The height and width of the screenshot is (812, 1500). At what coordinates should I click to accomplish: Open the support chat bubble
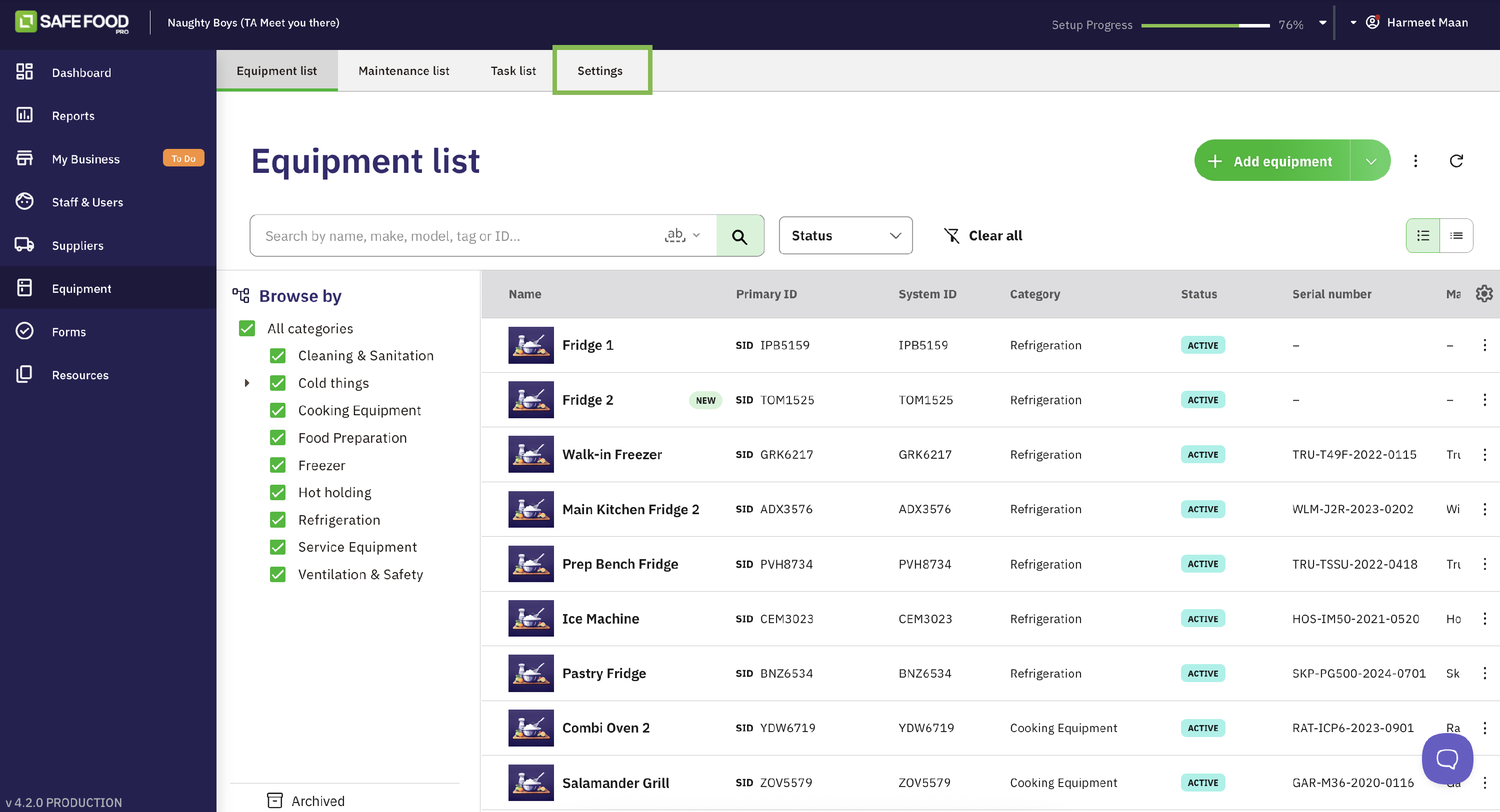pos(1447,759)
